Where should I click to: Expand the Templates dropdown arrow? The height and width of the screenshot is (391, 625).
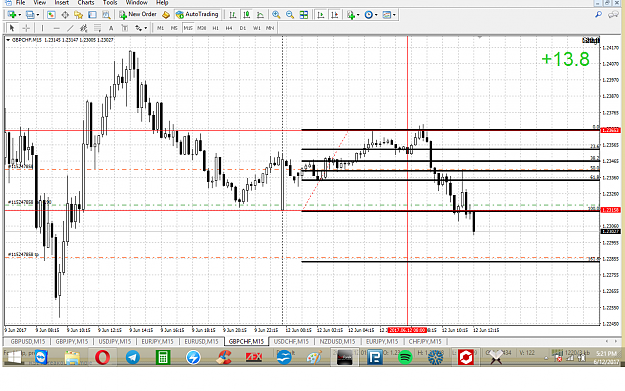tap(394, 16)
